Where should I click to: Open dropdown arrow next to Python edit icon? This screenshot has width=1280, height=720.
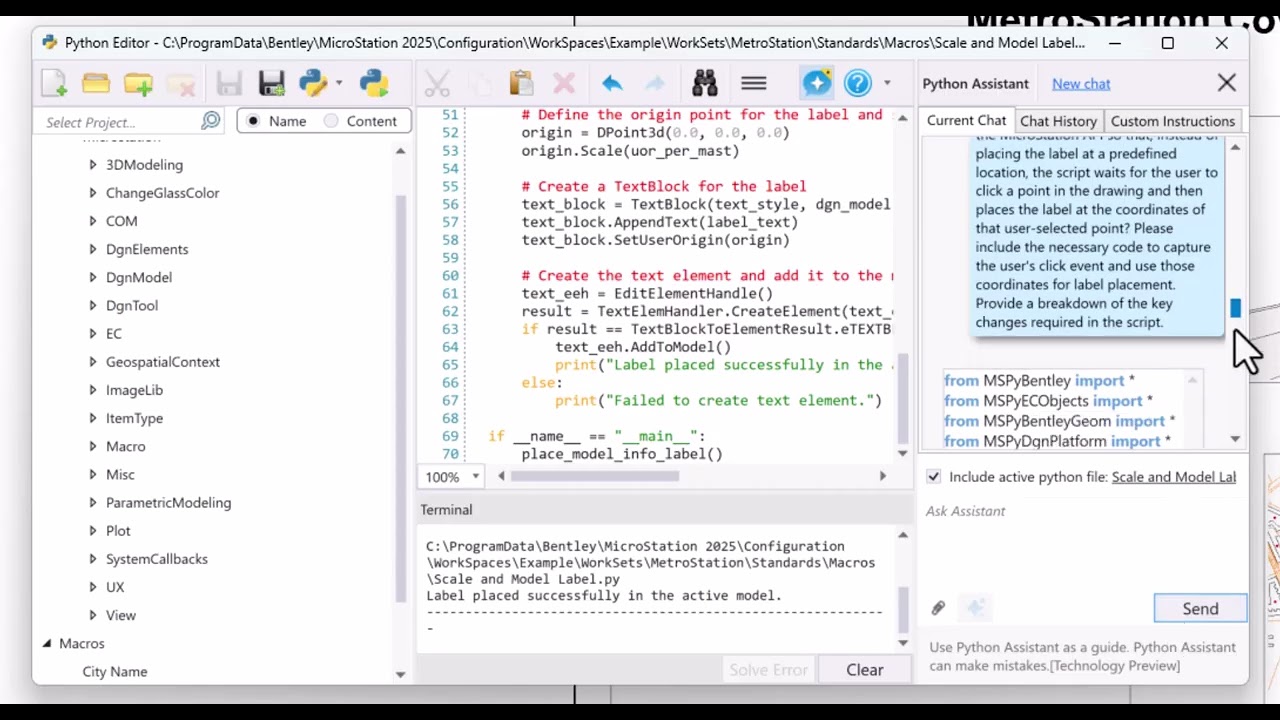[339, 83]
